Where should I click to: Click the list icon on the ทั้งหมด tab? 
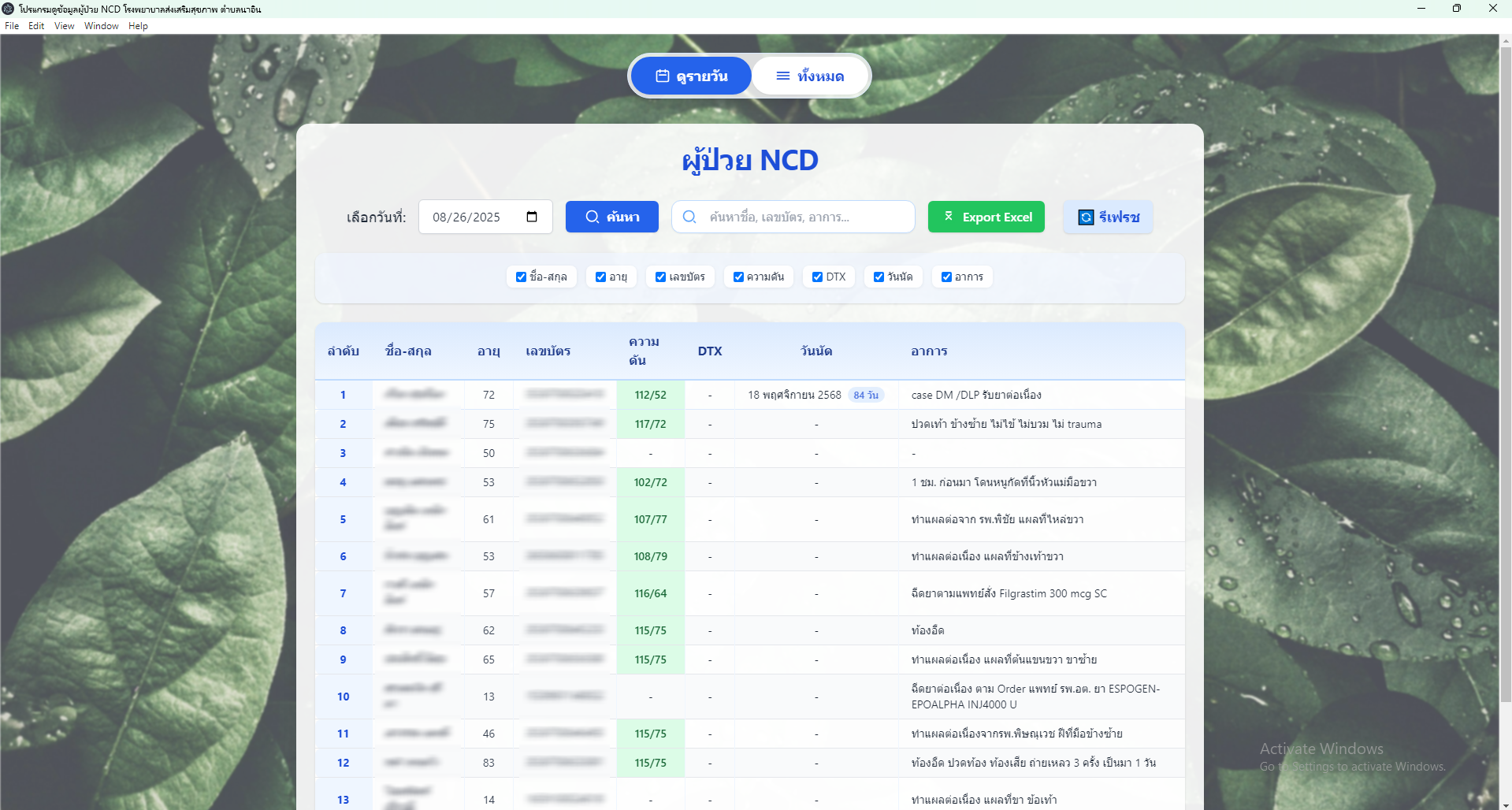point(782,76)
